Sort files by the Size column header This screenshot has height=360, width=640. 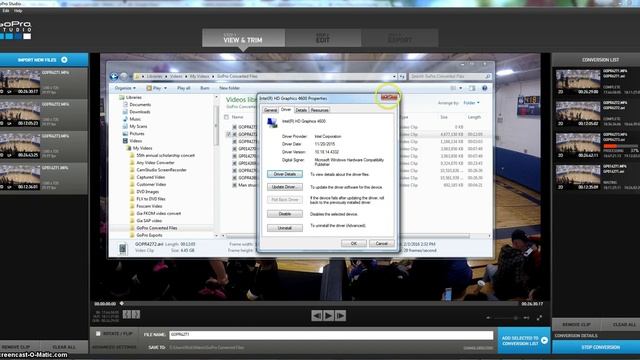click(x=444, y=117)
